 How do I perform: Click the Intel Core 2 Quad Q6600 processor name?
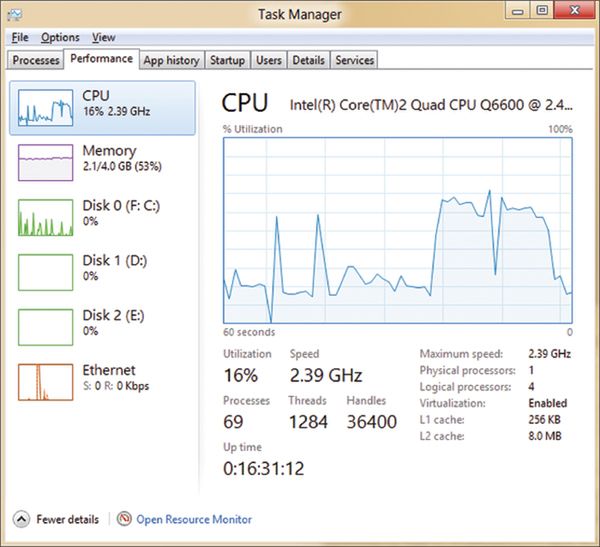431,105
